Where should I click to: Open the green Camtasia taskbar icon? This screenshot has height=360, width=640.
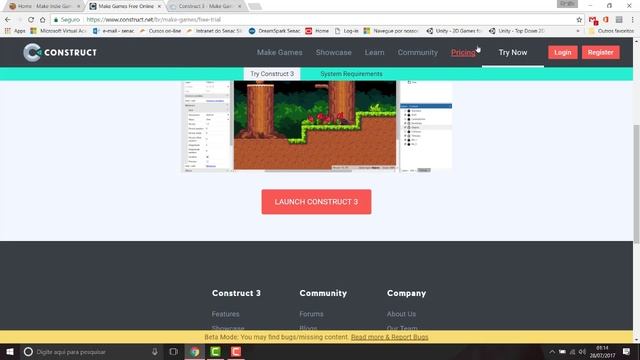tap(215, 352)
